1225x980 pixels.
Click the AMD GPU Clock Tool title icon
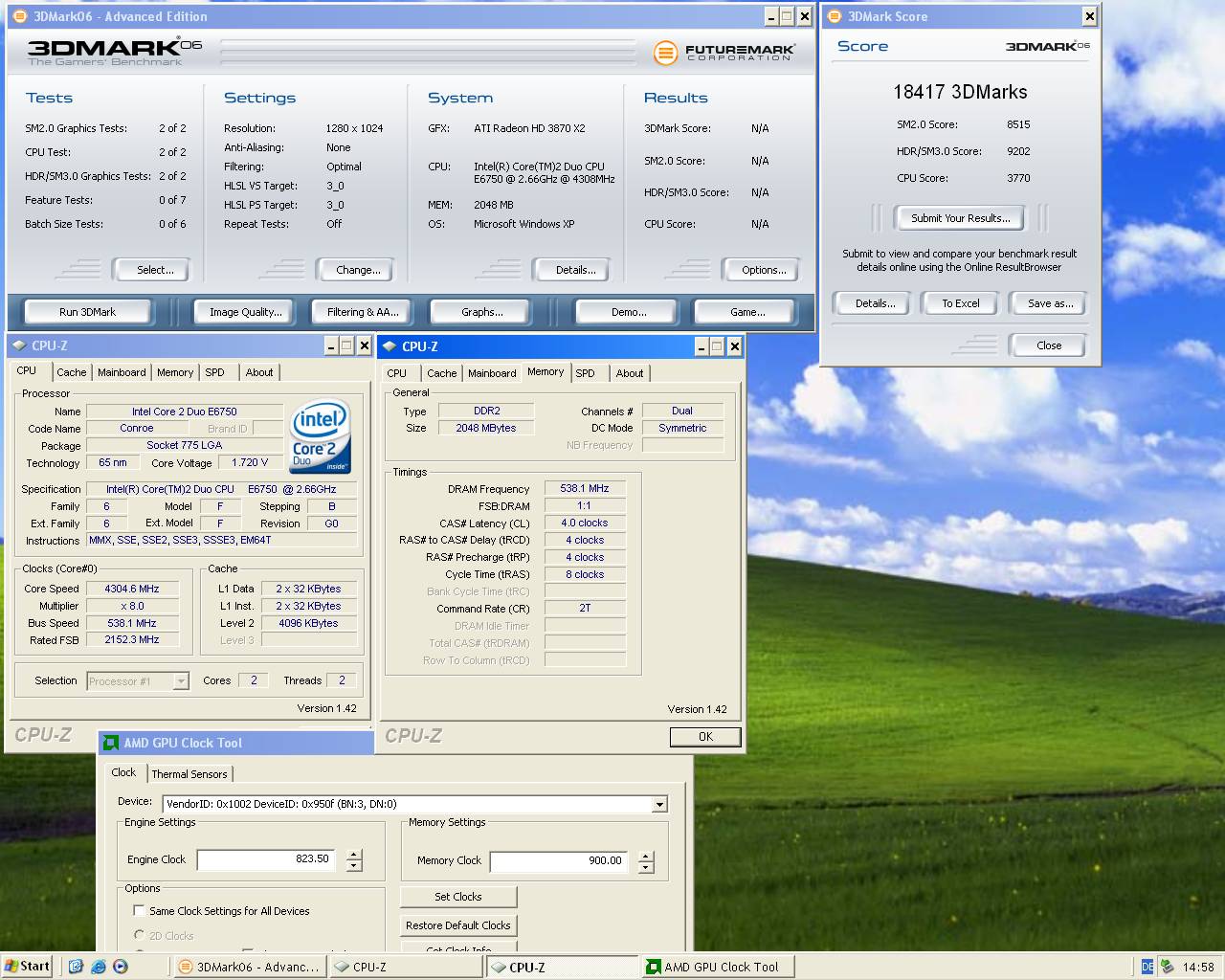click(111, 743)
